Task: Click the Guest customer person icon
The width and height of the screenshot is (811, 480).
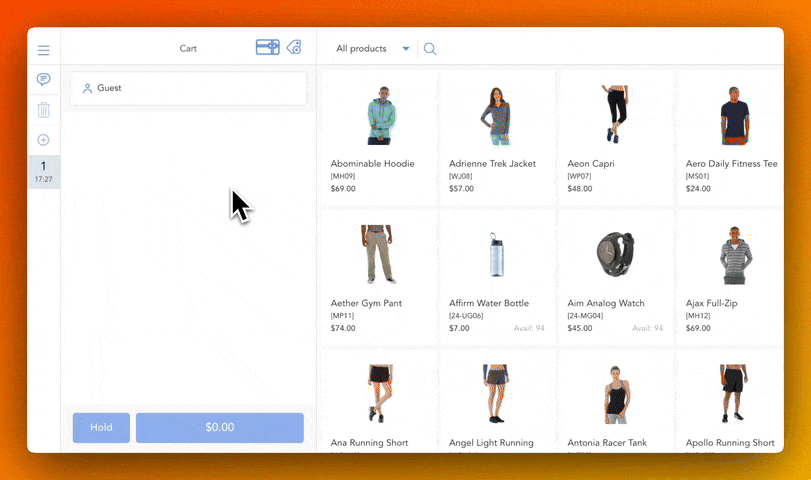Action: 87,89
